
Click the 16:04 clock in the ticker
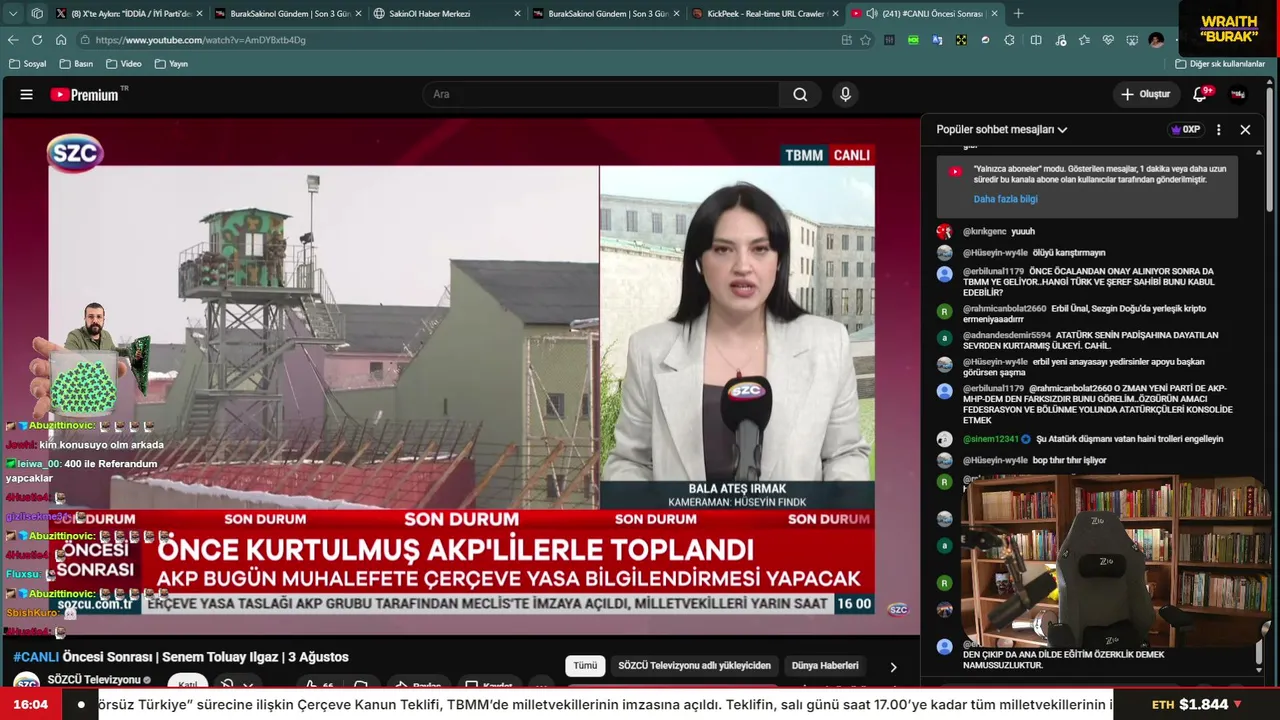(31, 704)
